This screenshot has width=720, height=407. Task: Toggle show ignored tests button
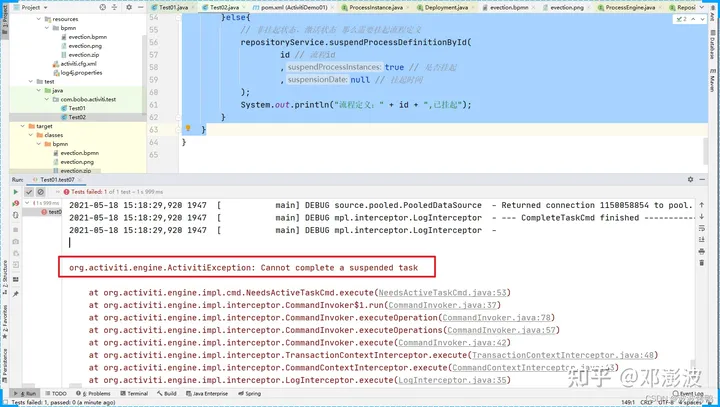41,192
